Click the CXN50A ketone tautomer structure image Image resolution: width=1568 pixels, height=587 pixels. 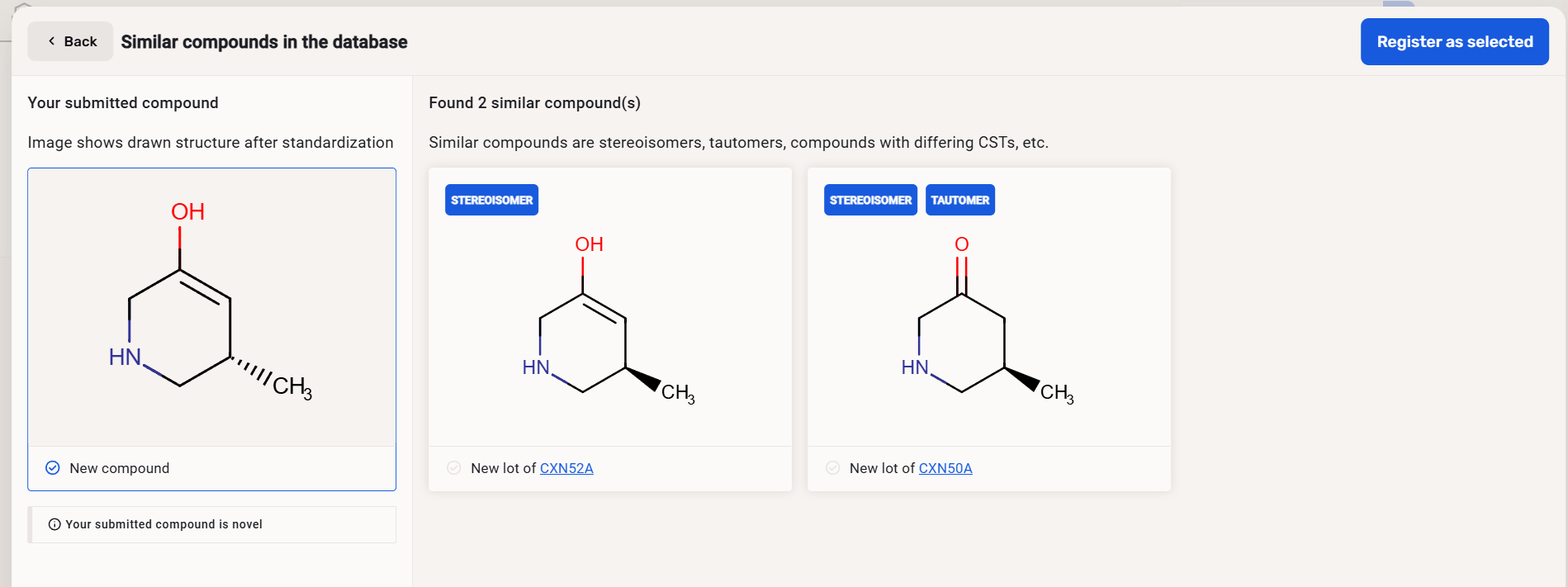[988, 324]
